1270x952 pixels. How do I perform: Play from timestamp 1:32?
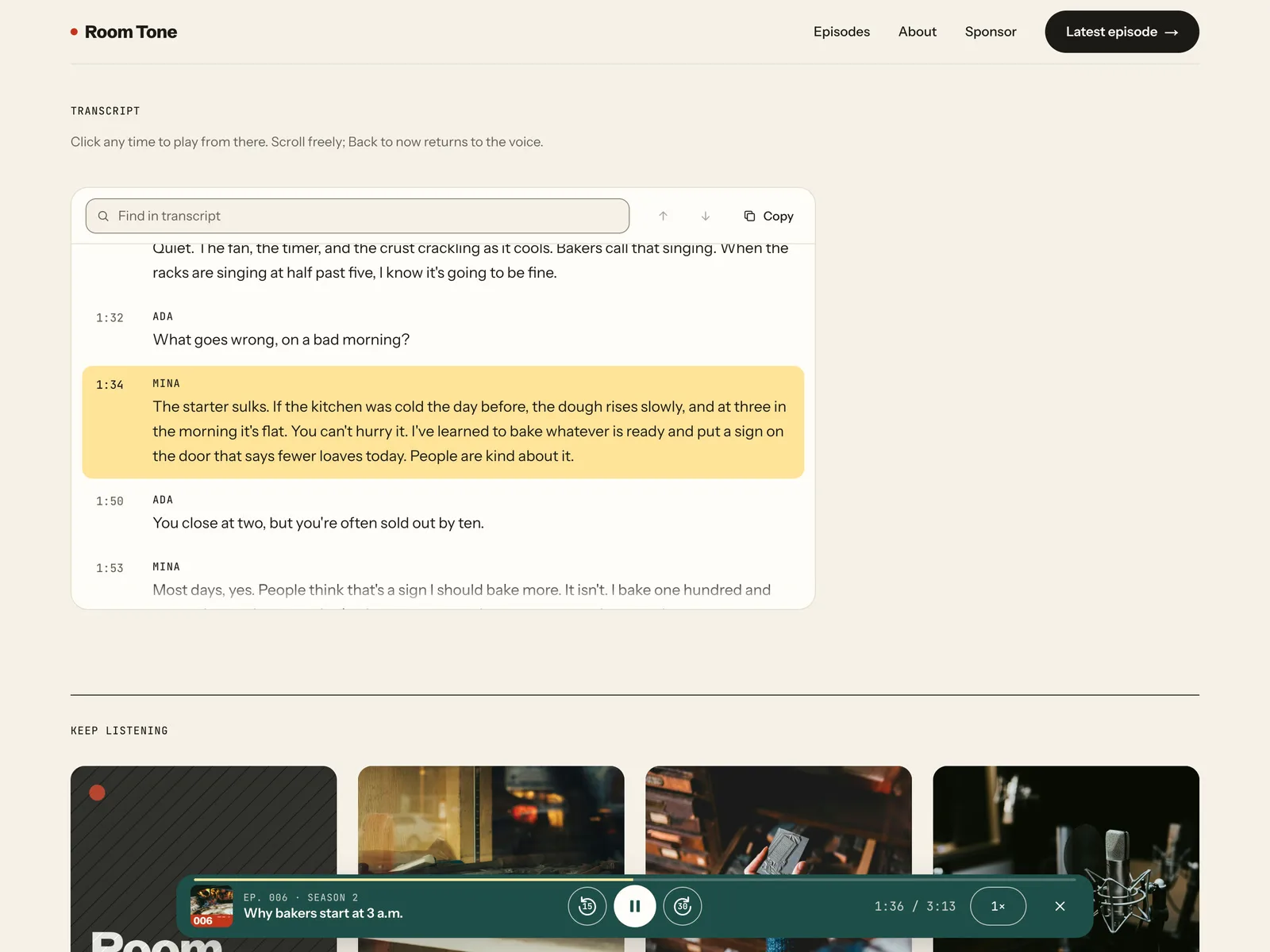click(x=110, y=318)
